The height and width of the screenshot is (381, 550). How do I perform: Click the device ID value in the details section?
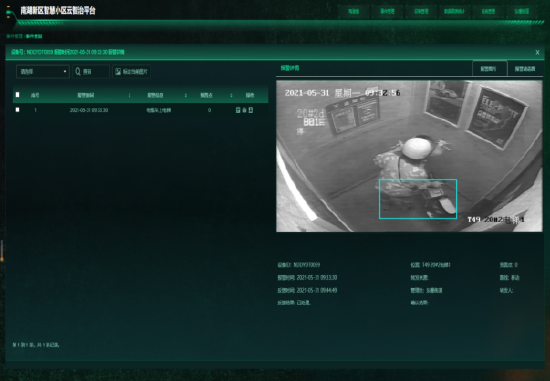pyautogui.click(x=307, y=265)
